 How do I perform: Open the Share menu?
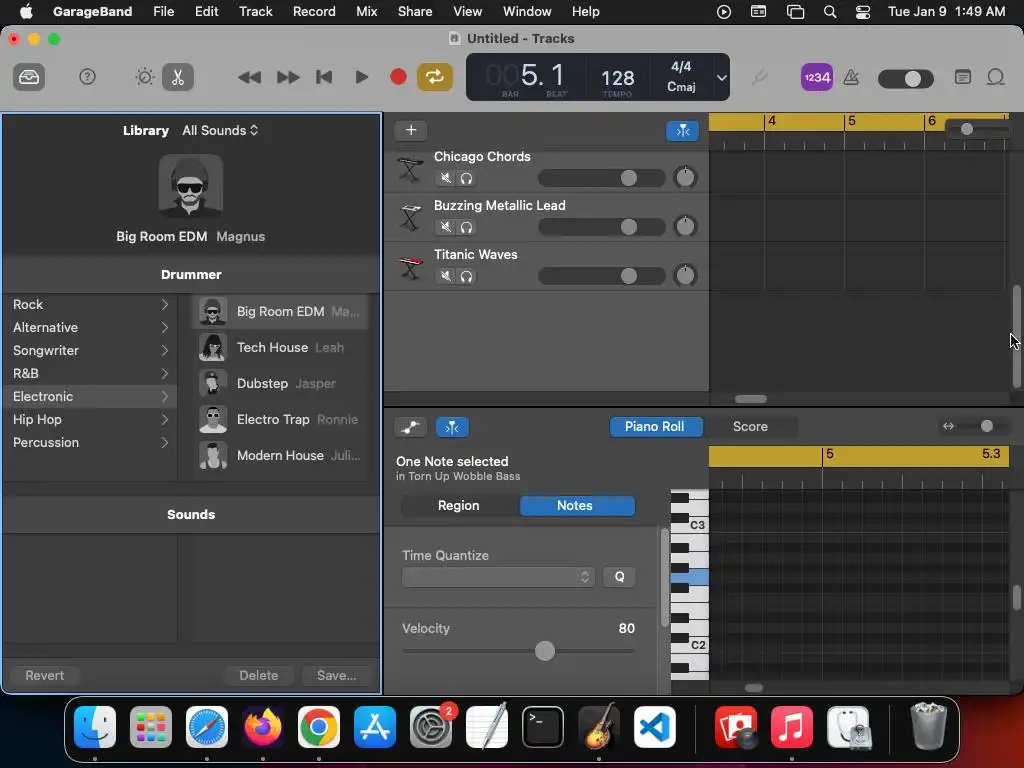415,11
